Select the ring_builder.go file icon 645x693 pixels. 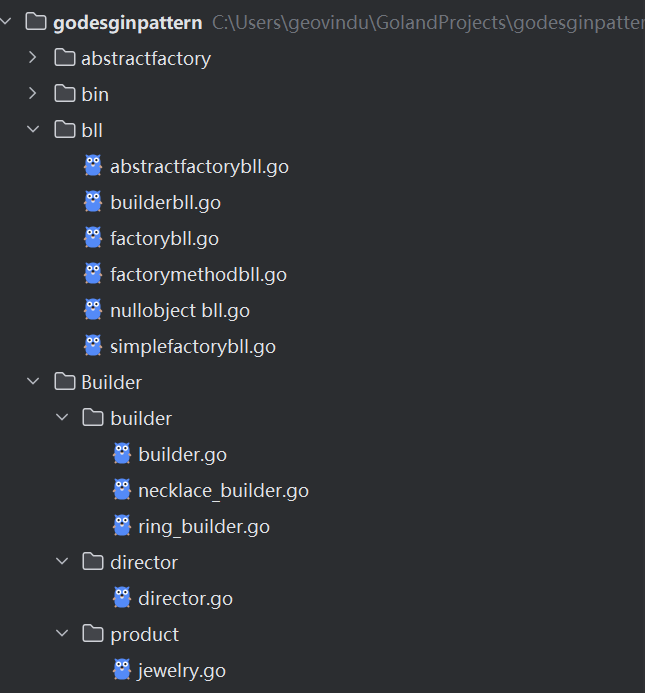point(122,526)
